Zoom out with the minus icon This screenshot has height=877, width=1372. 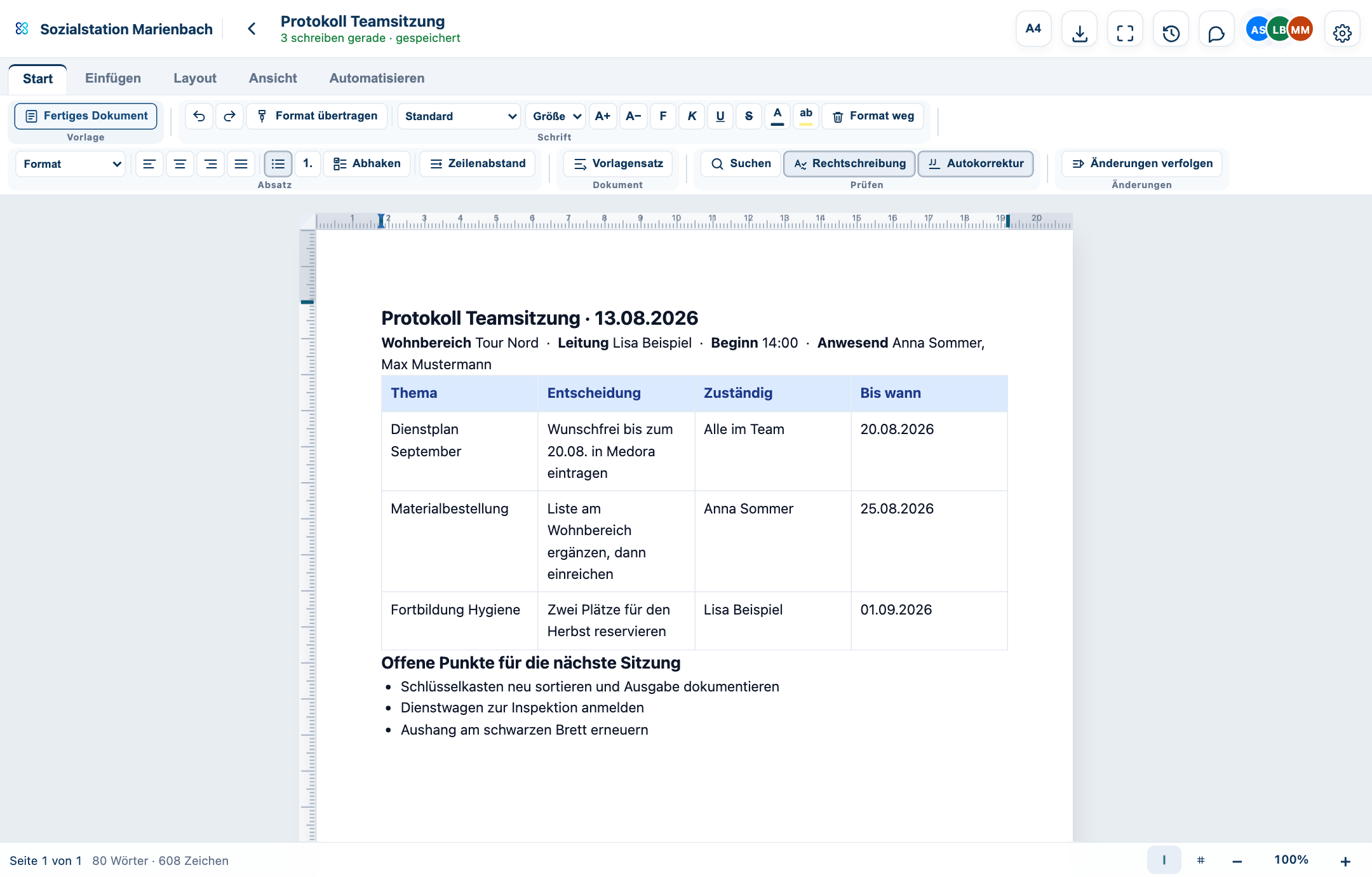click(1237, 860)
